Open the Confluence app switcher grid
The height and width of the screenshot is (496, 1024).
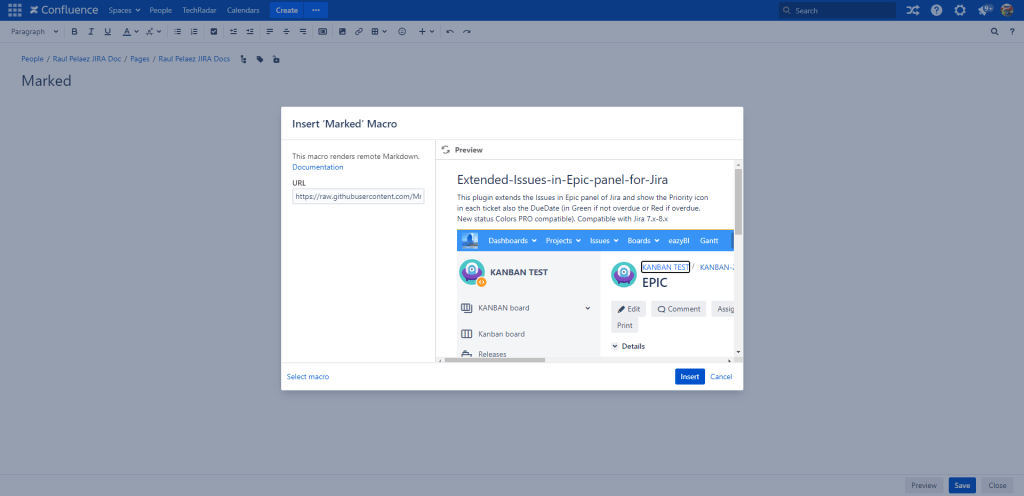[14, 10]
